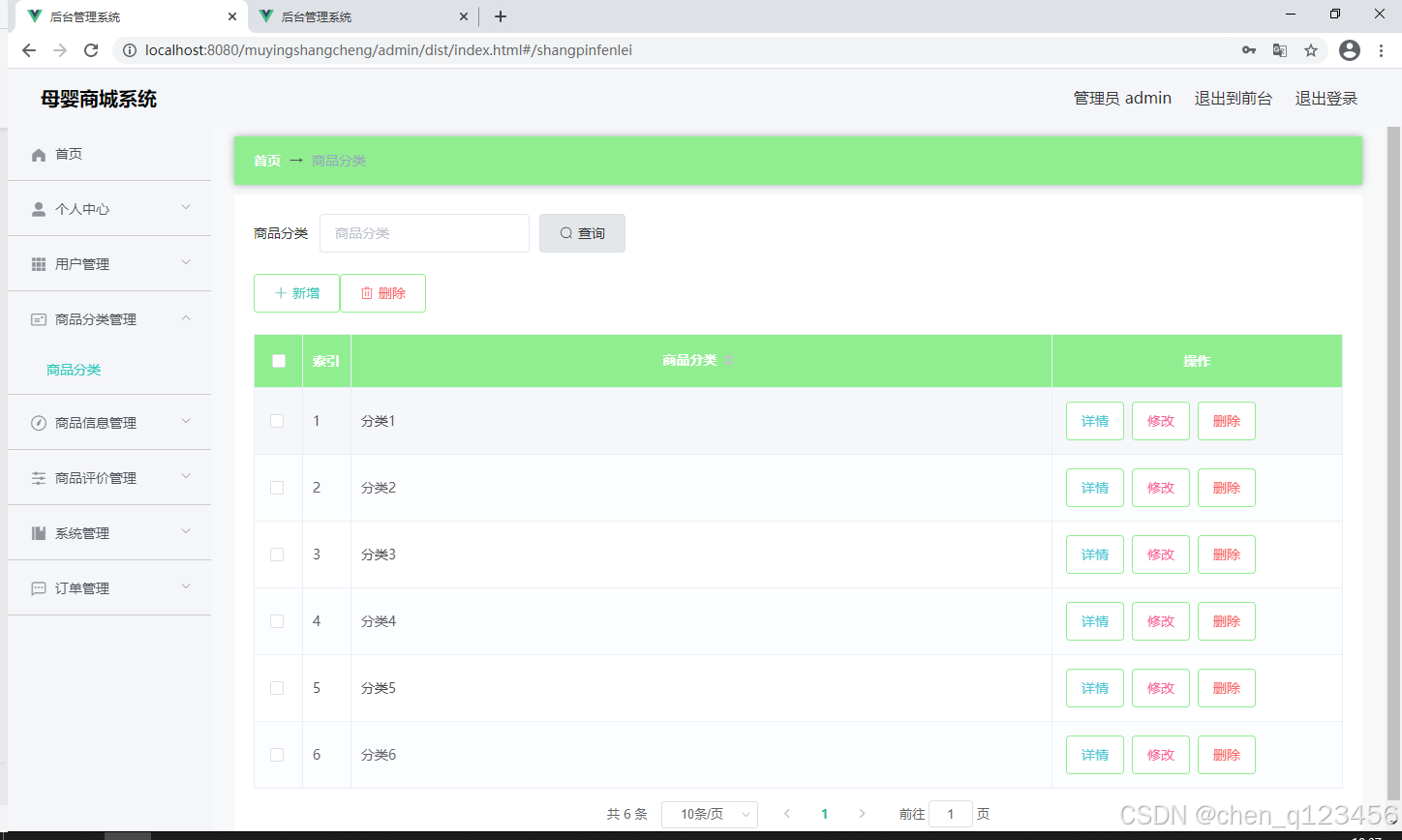Open the saved password key icon
This screenshot has height=840, width=1402.
coord(1249,50)
